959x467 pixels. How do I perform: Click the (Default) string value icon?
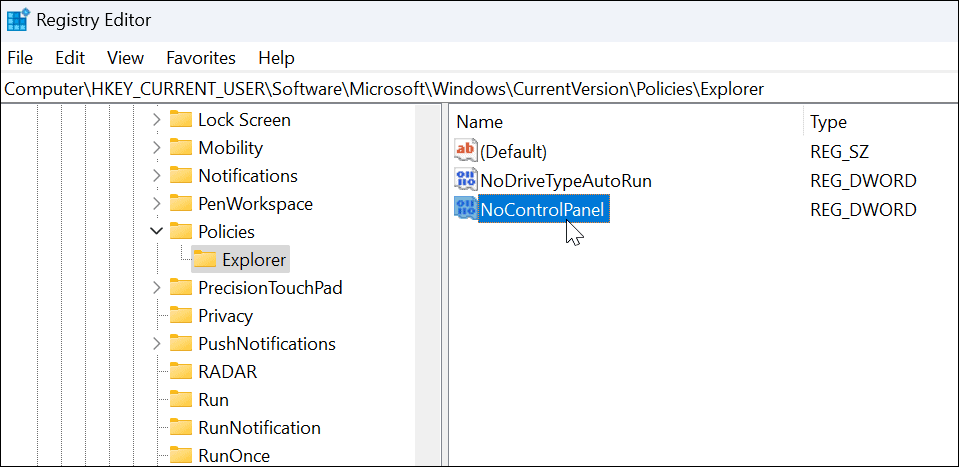(x=466, y=152)
